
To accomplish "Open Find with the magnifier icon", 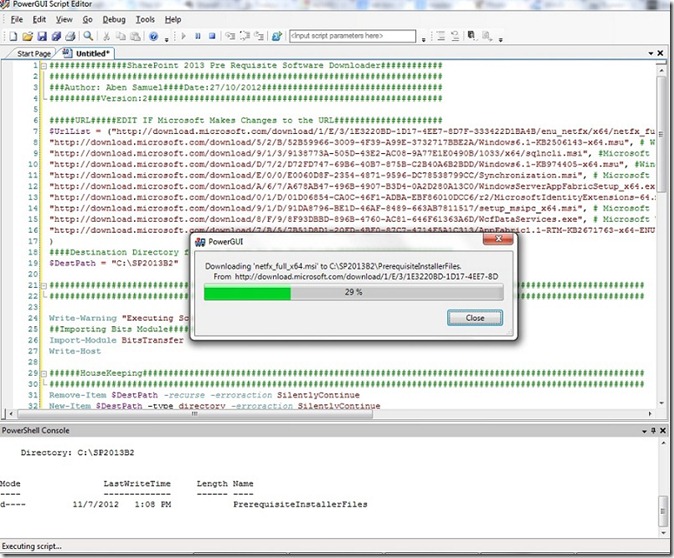I will coord(88,36).
